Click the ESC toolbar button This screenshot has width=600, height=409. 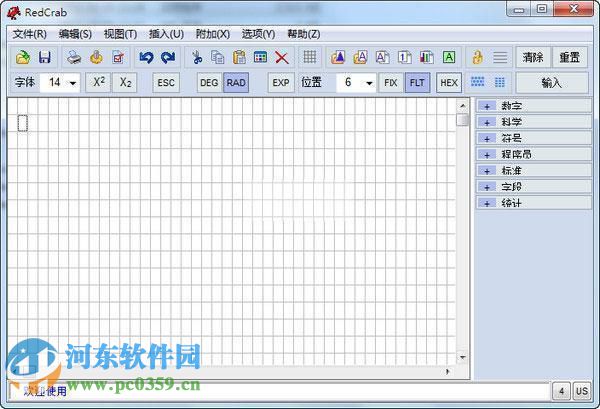coord(166,83)
